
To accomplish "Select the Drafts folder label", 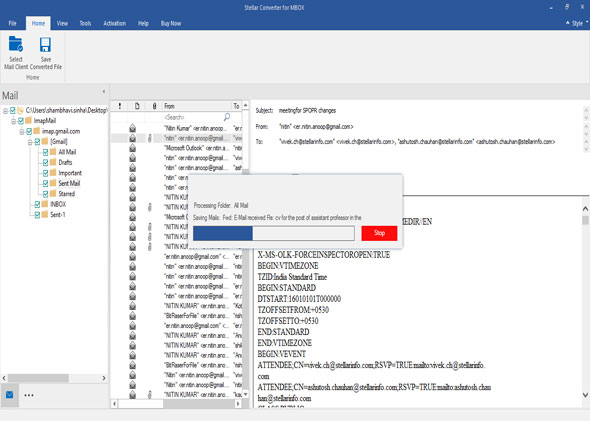I will 65,163.
